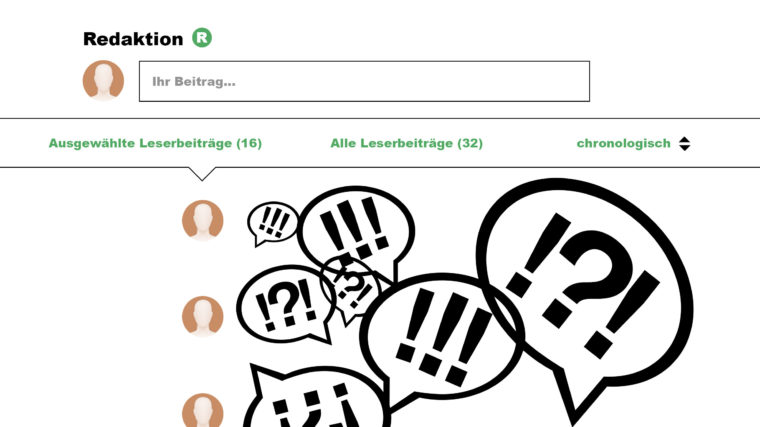The width and height of the screenshot is (760, 427).
Task: Click the chronologisch label text
Action: click(624, 143)
